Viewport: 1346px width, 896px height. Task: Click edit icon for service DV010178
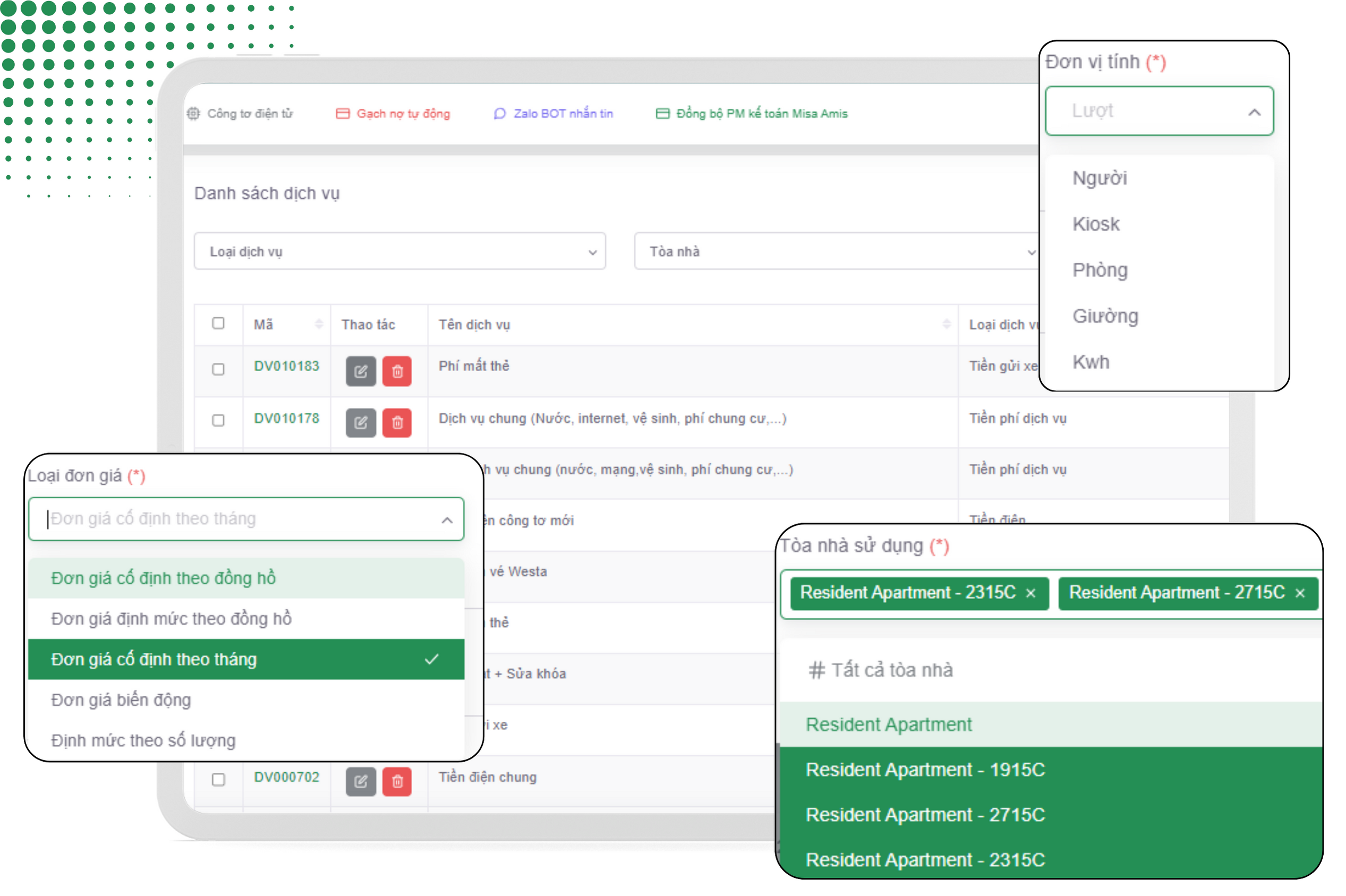[x=361, y=423]
